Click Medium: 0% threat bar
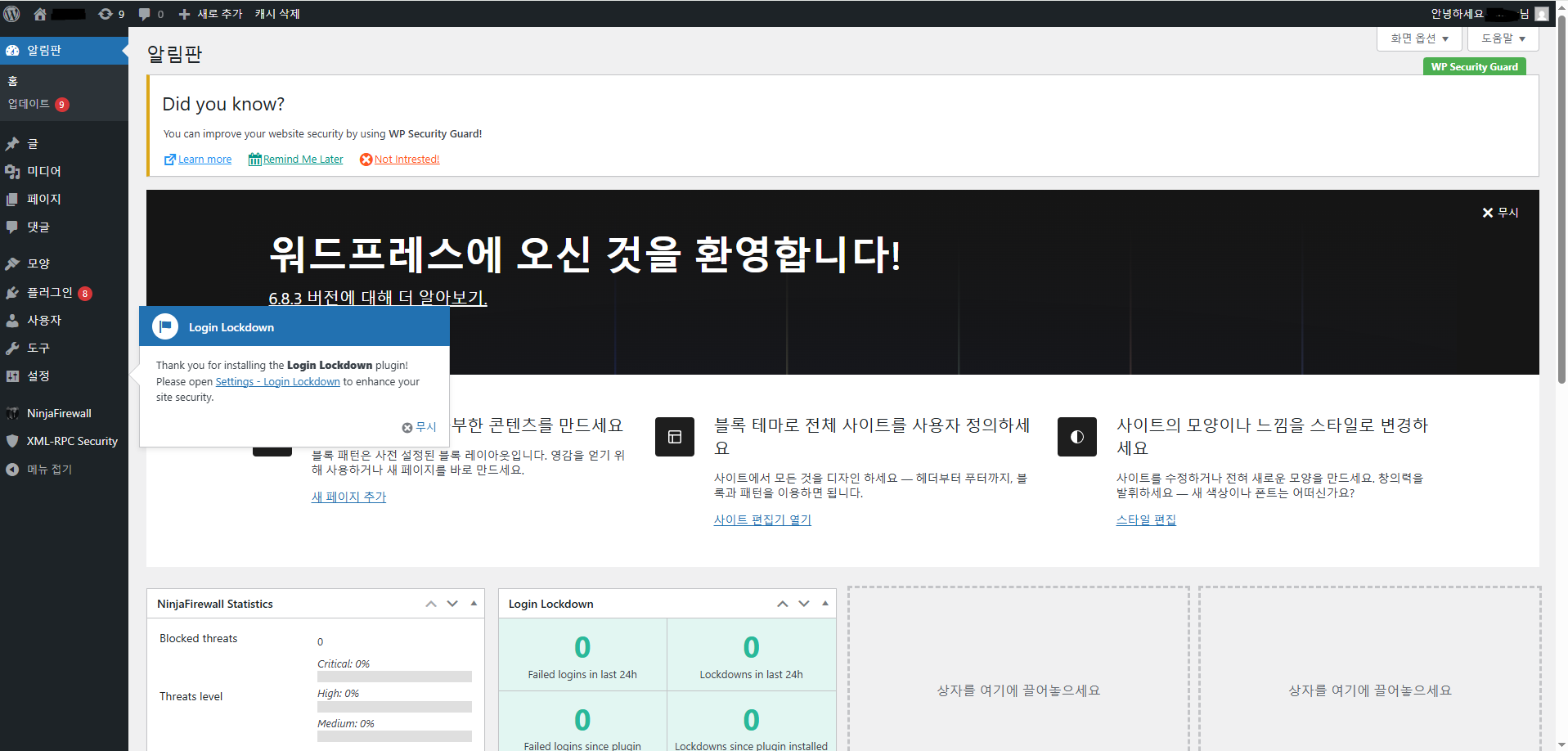 pos(394,736)
